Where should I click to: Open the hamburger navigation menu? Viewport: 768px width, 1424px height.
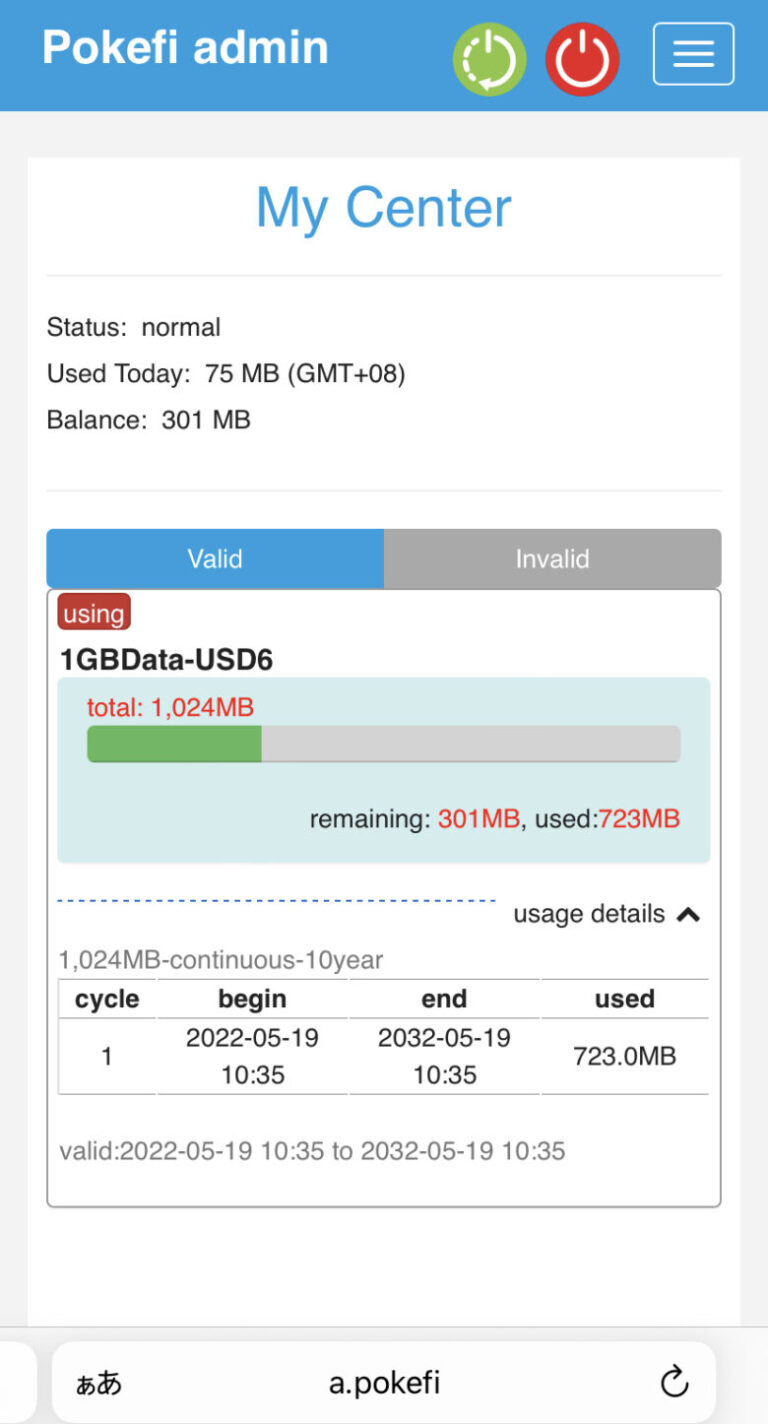click(x=693, y=54)
